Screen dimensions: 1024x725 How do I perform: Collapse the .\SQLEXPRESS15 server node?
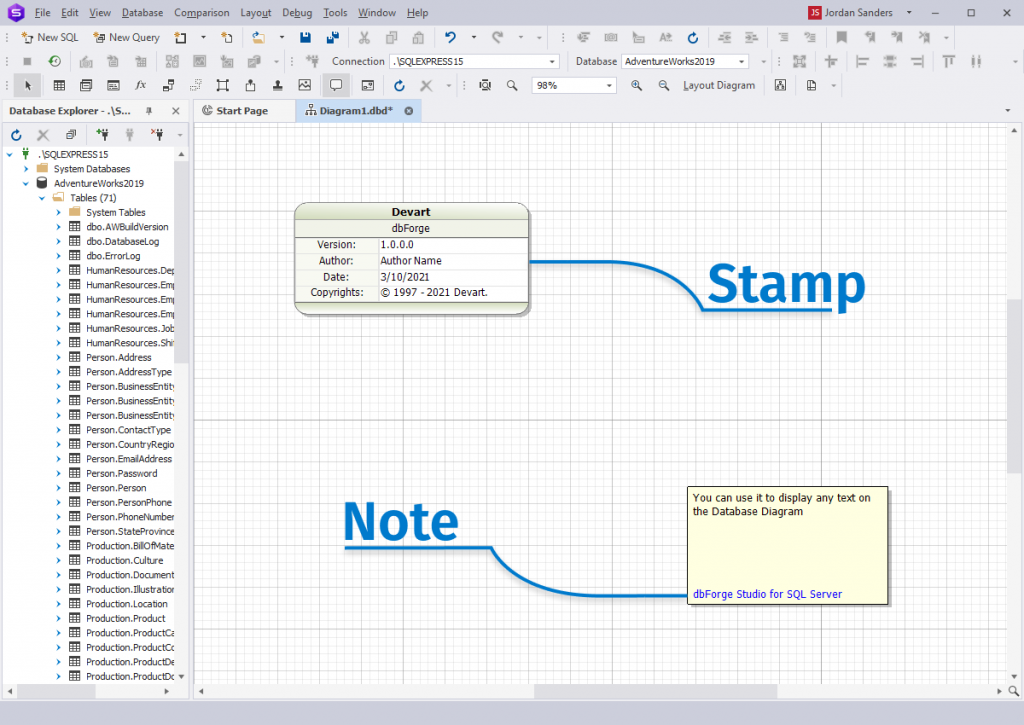[10, 155]
